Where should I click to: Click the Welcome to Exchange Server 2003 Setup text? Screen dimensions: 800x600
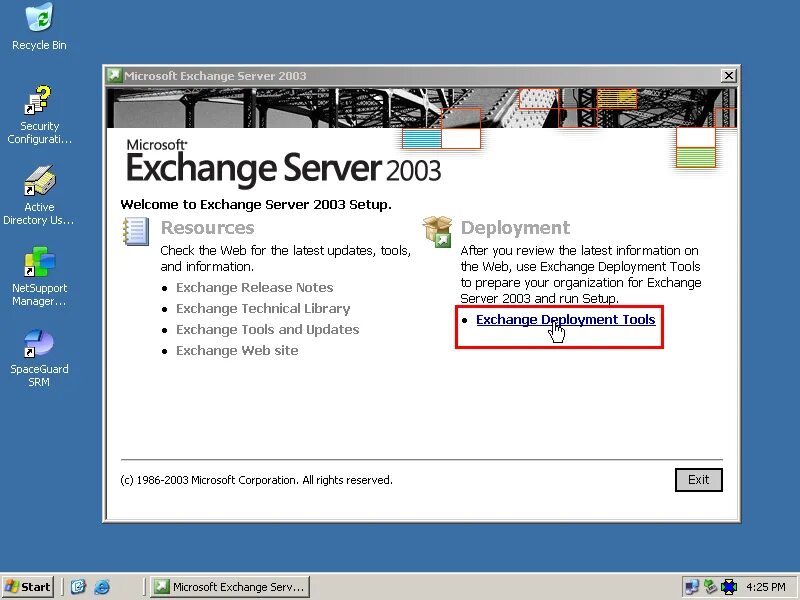[x=256, y=205]
